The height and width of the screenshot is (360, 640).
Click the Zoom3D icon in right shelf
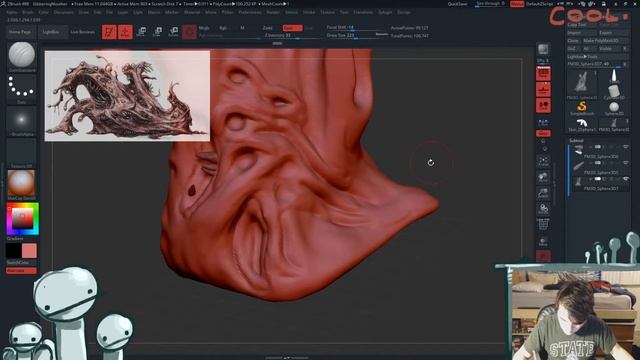pyautogui.click(x=543, y=193)
